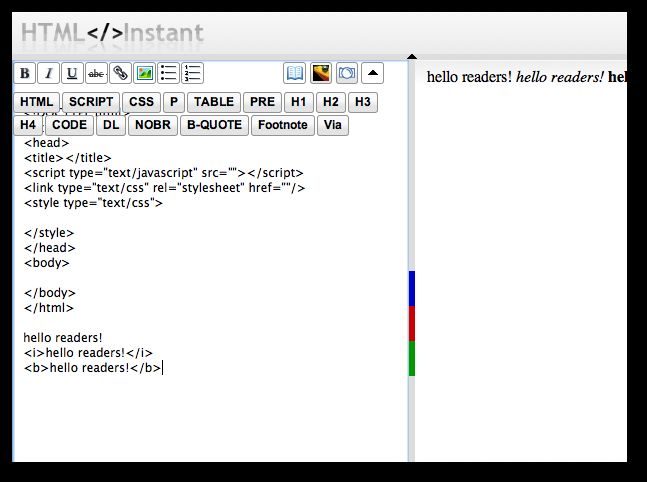Toggle bold formatting with the B icon
This screenshot has height=482, width=647.
[25, 73]
